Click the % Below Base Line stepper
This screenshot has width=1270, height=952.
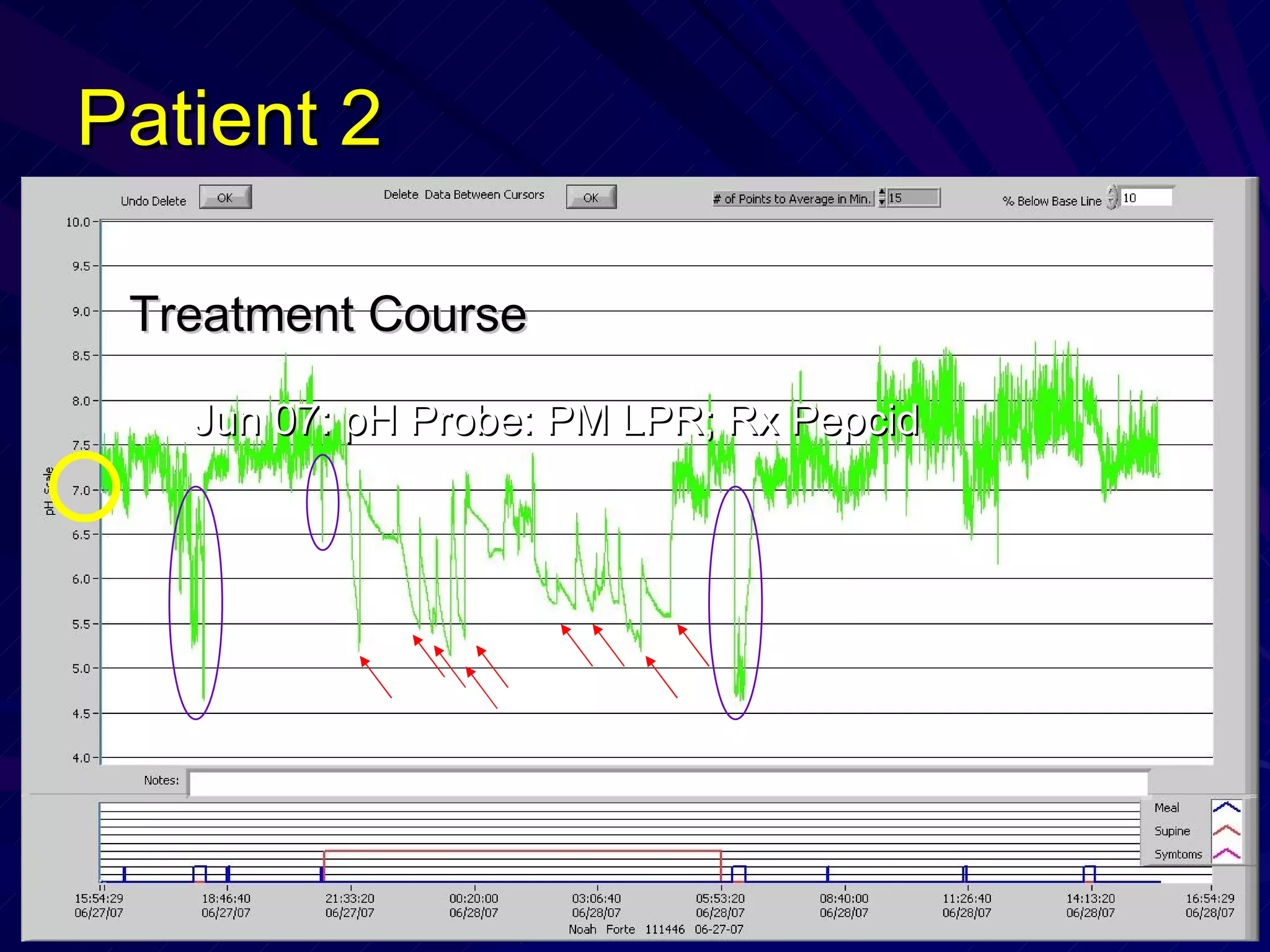tap(1112, 198)
